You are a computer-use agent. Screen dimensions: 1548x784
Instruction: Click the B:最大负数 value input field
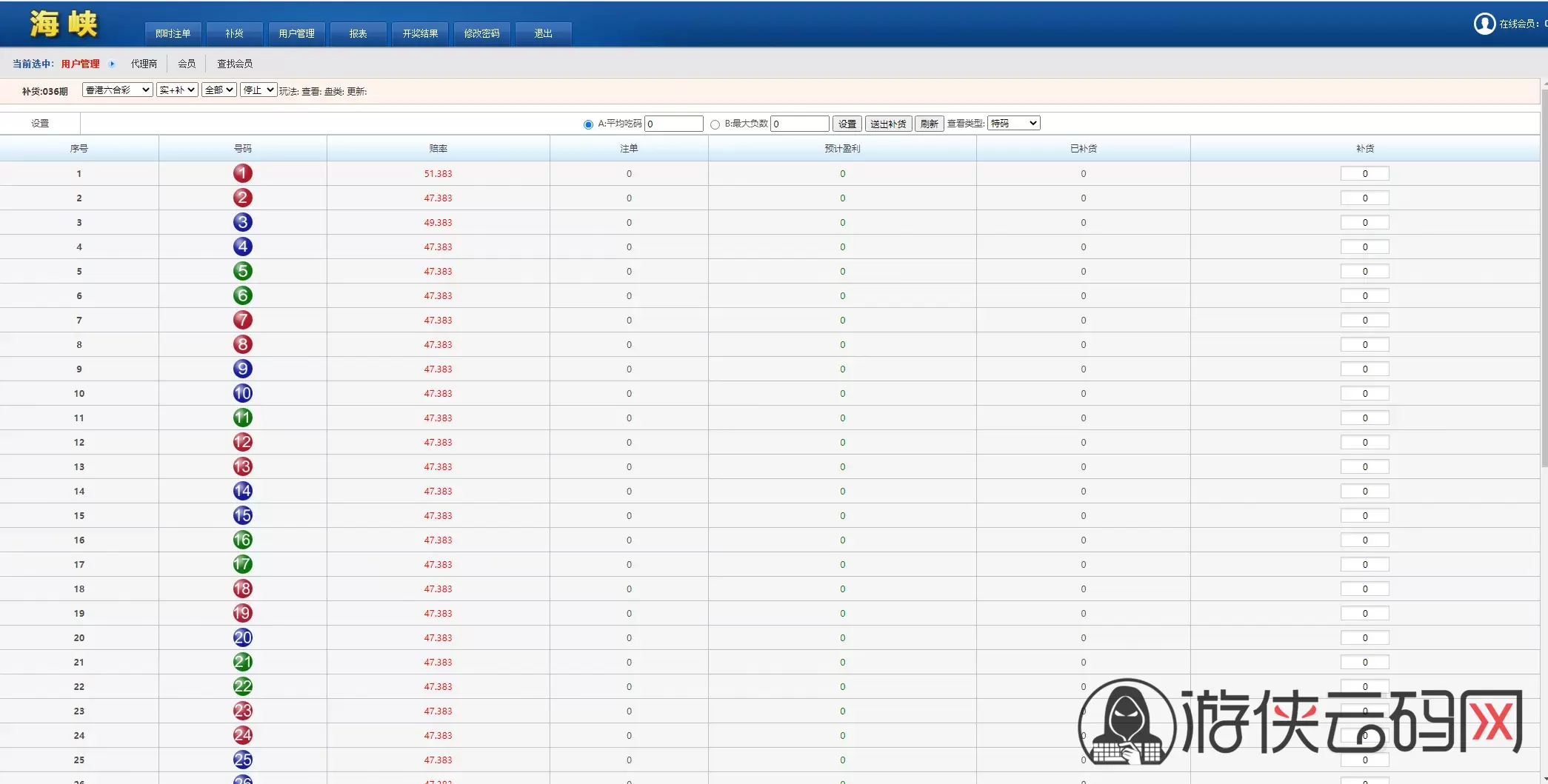pyautogui.click(x=800, y=124)
